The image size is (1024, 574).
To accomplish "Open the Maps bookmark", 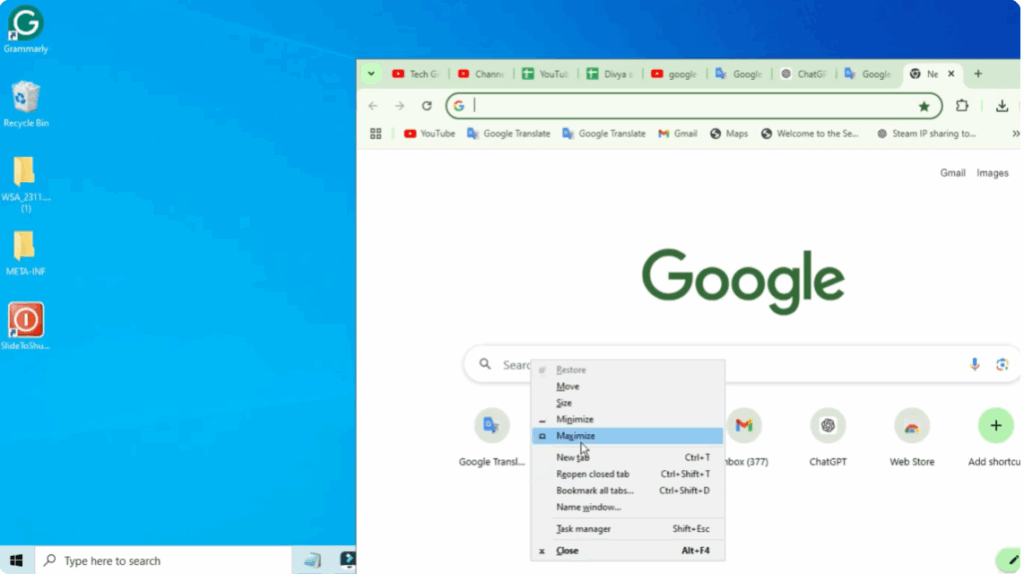I will point(729,133).
